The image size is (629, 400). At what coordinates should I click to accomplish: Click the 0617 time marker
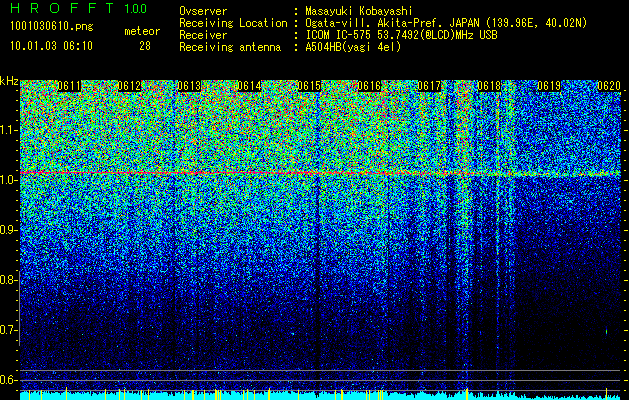[x=429, y=86]
